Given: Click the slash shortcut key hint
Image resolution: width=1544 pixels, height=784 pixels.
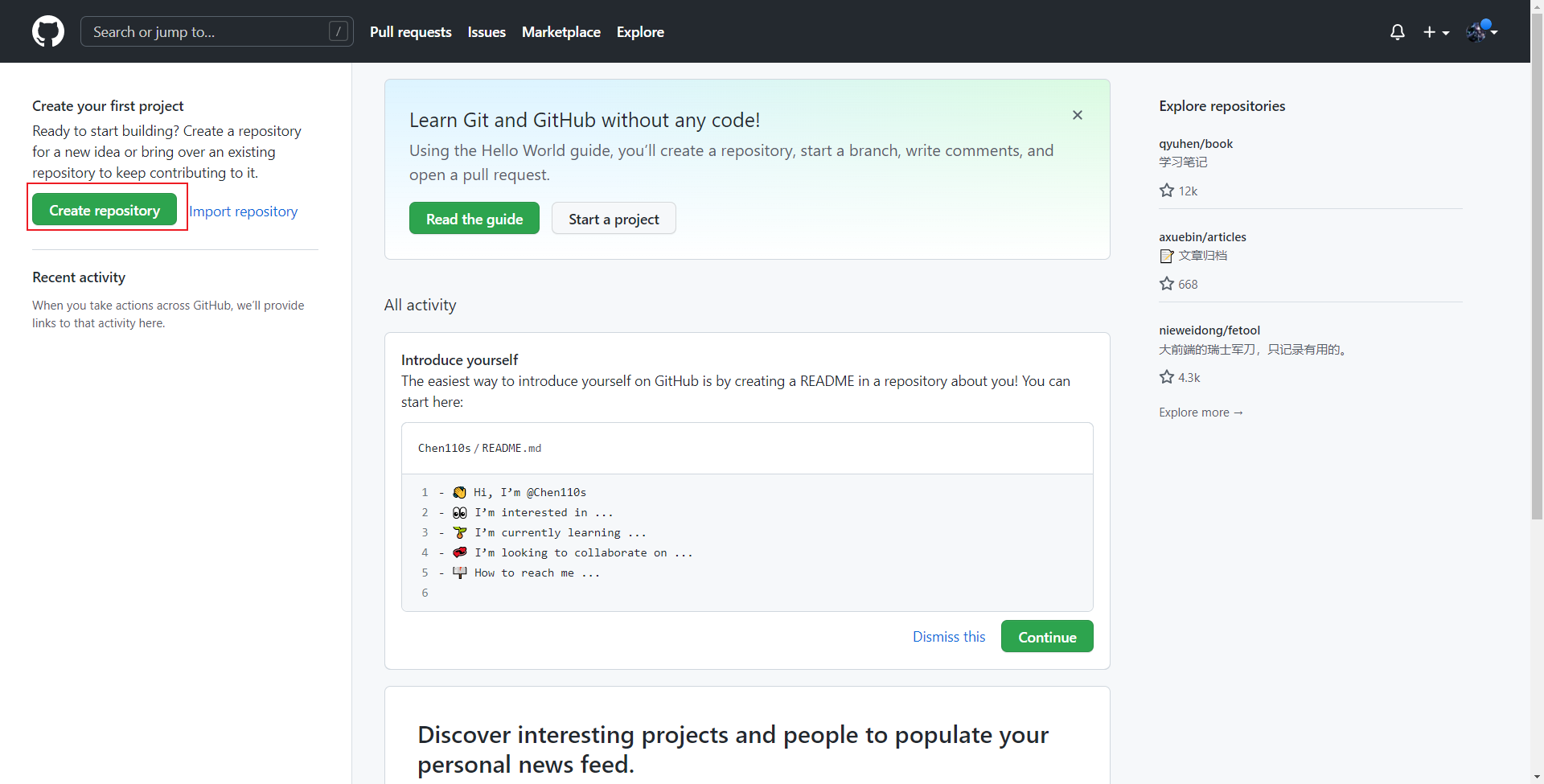Looking at the screenshot, I should (x=339, y=31).
